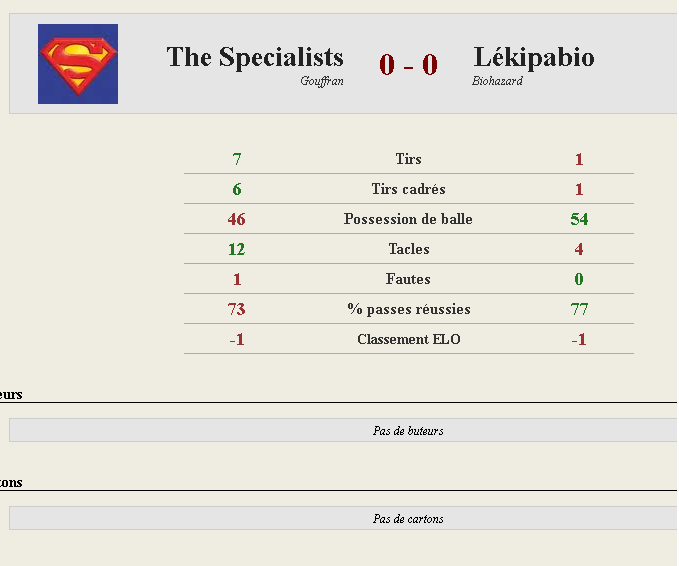Click the Classement ELO label

click(409, 339)
